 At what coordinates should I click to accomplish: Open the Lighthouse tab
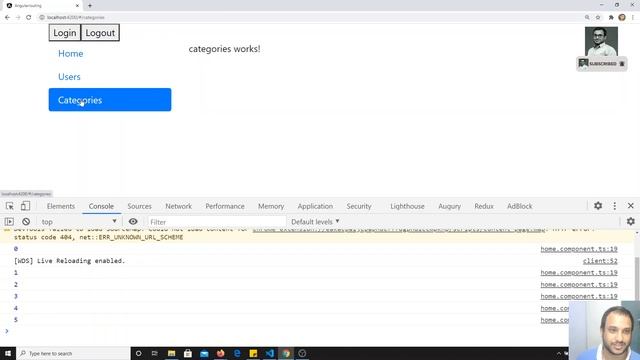(407, 206)
